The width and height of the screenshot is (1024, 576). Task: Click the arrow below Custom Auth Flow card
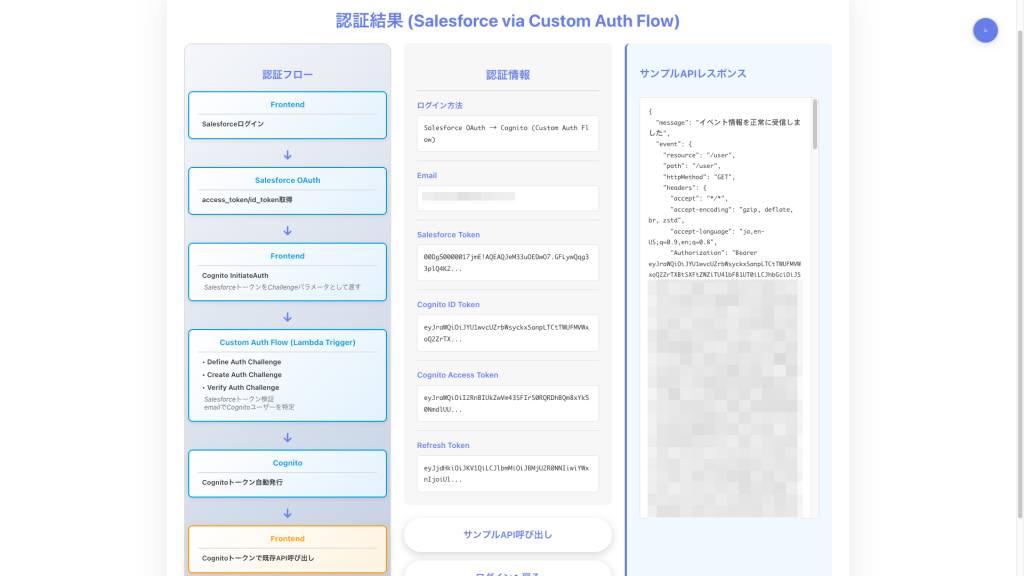point(287,437)
